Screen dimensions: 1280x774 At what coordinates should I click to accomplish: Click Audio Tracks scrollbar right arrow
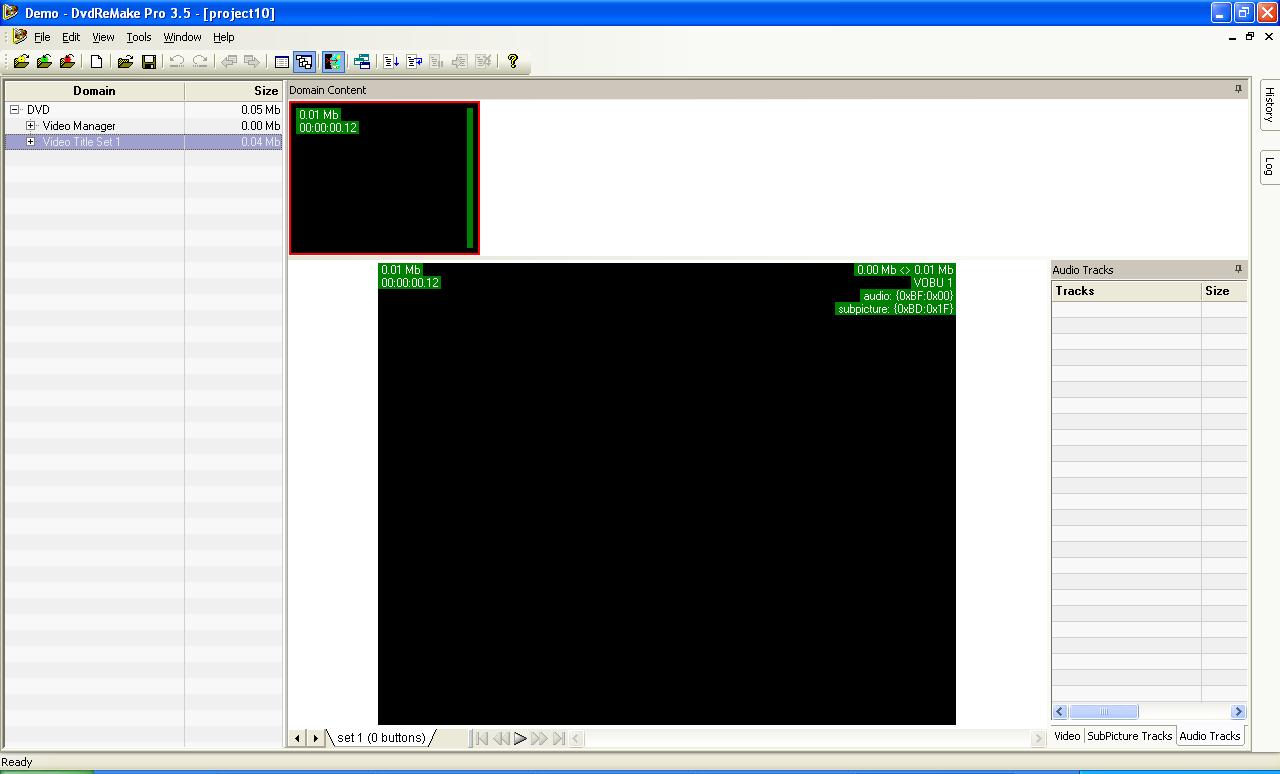tap(1238, 712)
